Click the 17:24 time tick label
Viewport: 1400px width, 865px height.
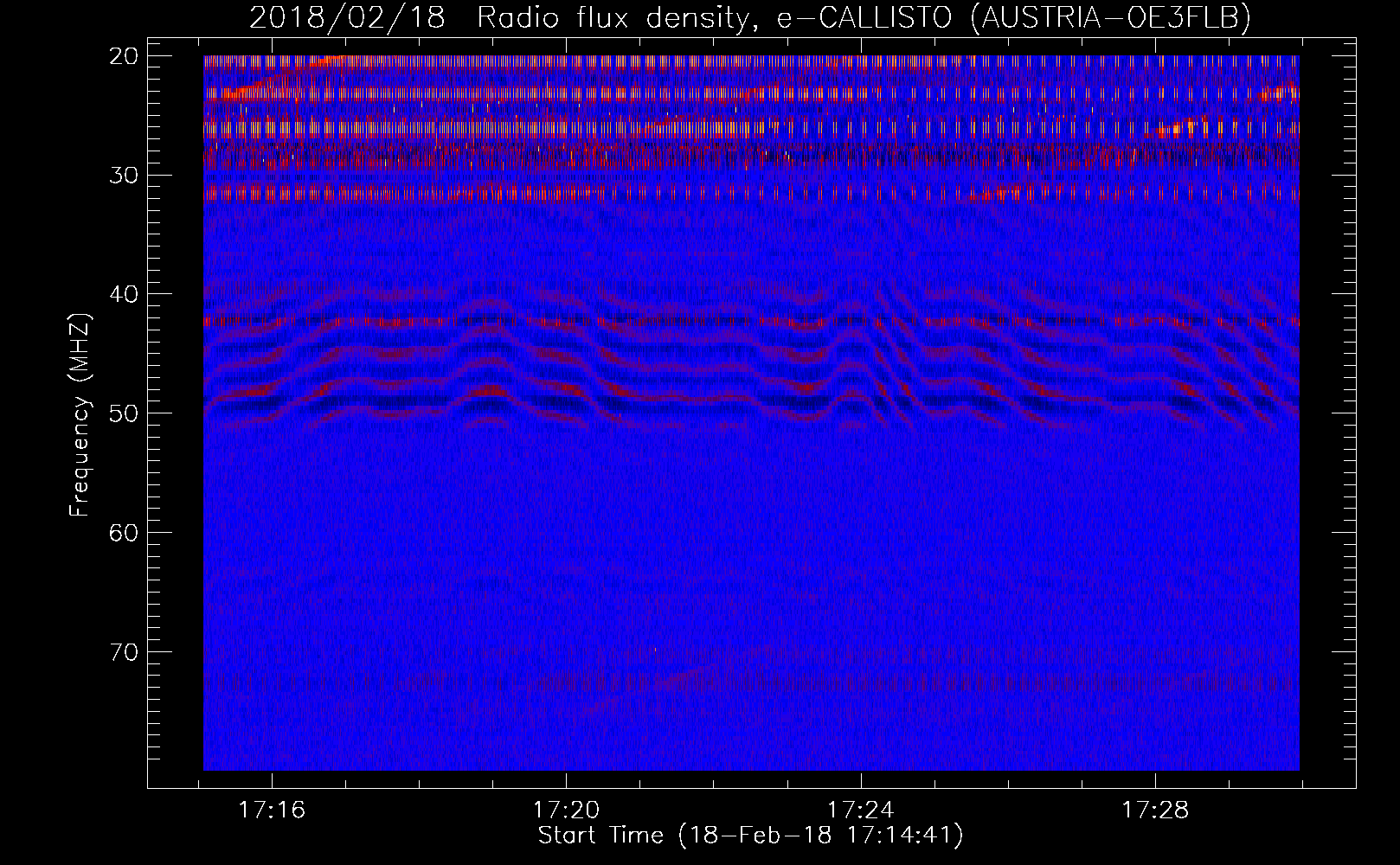click(x=861, y=811)
